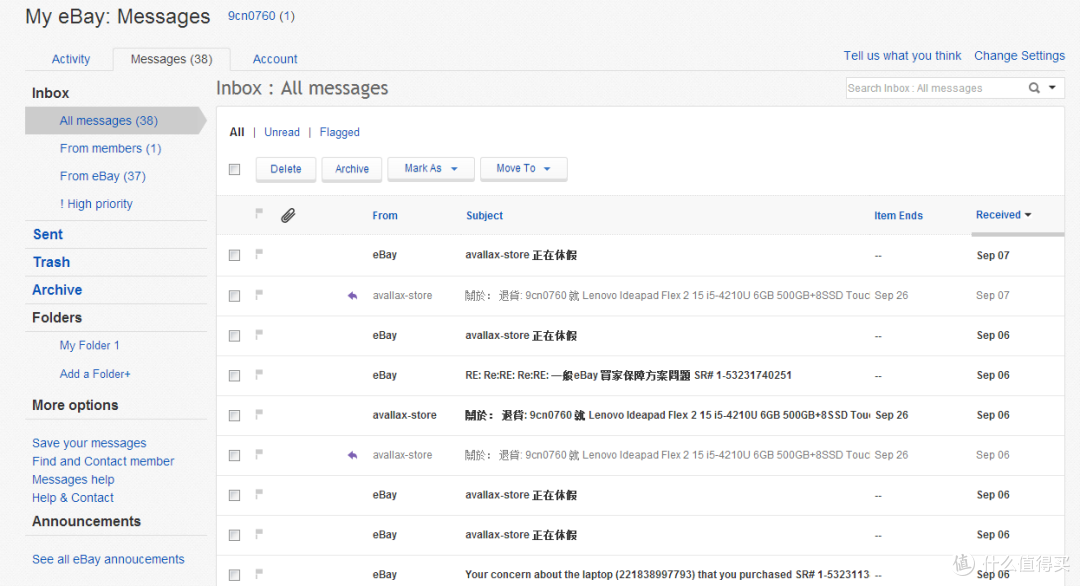Click bold 'avallax-store' sender name

404,415
